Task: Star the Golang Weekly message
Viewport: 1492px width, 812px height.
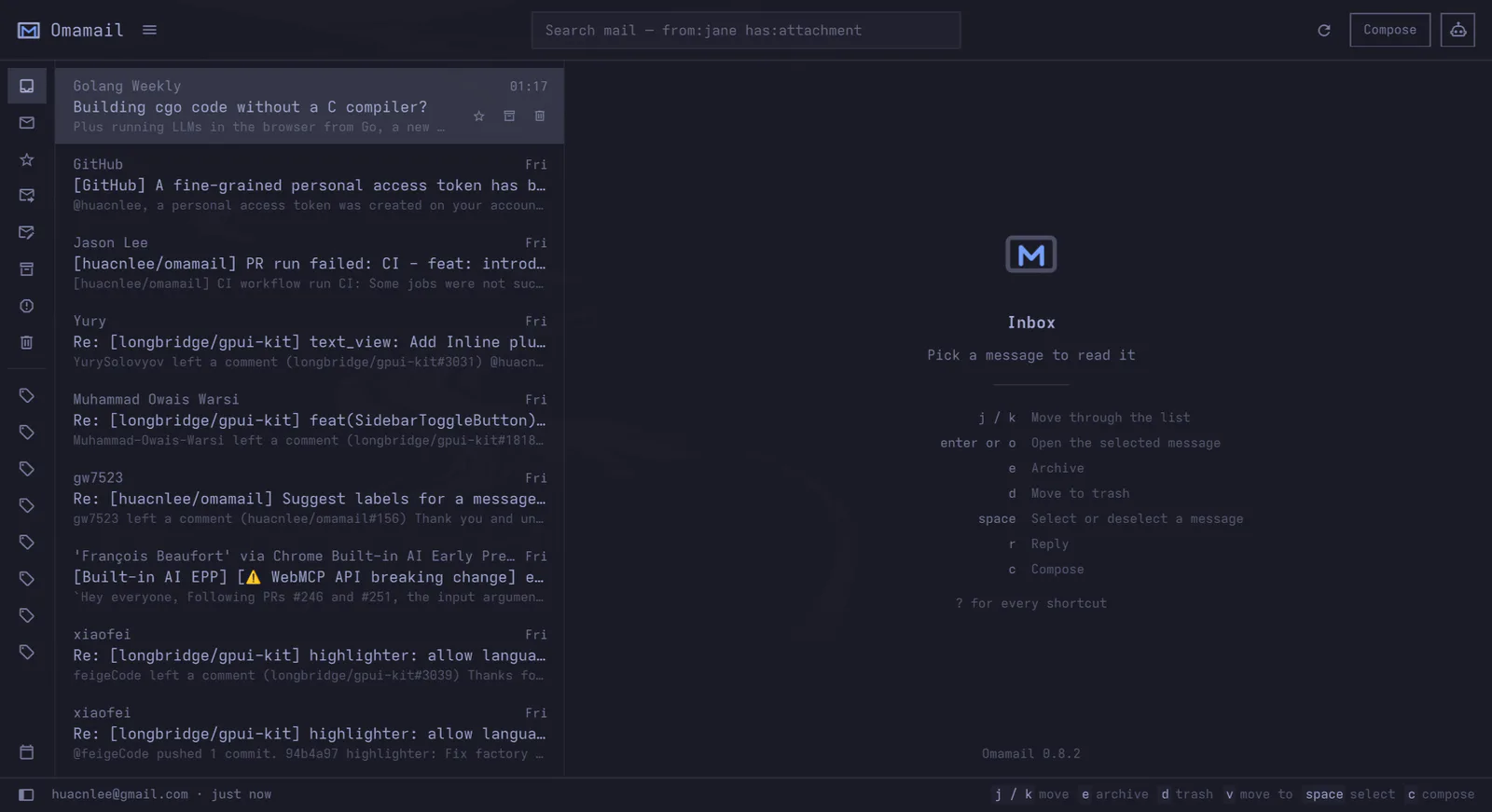Action: tap(478, 116)
